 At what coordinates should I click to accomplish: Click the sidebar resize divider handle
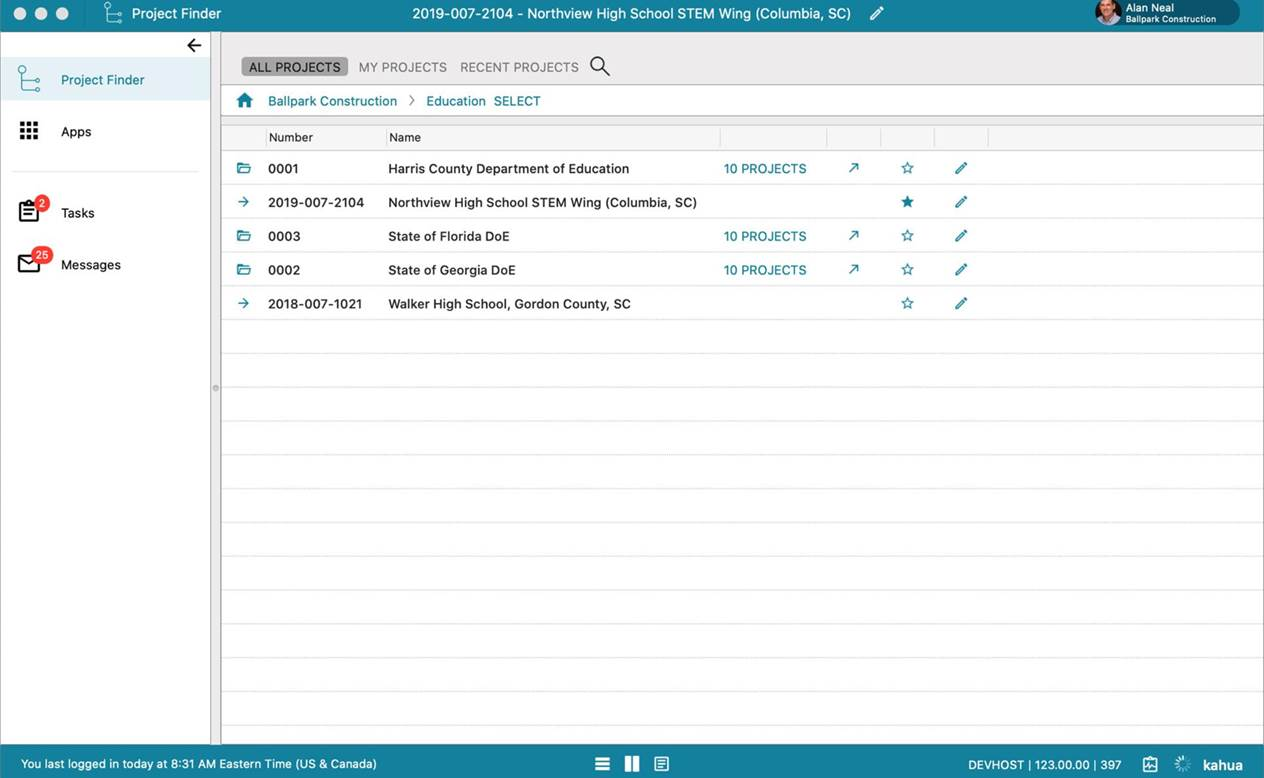(x=215, y=388)
